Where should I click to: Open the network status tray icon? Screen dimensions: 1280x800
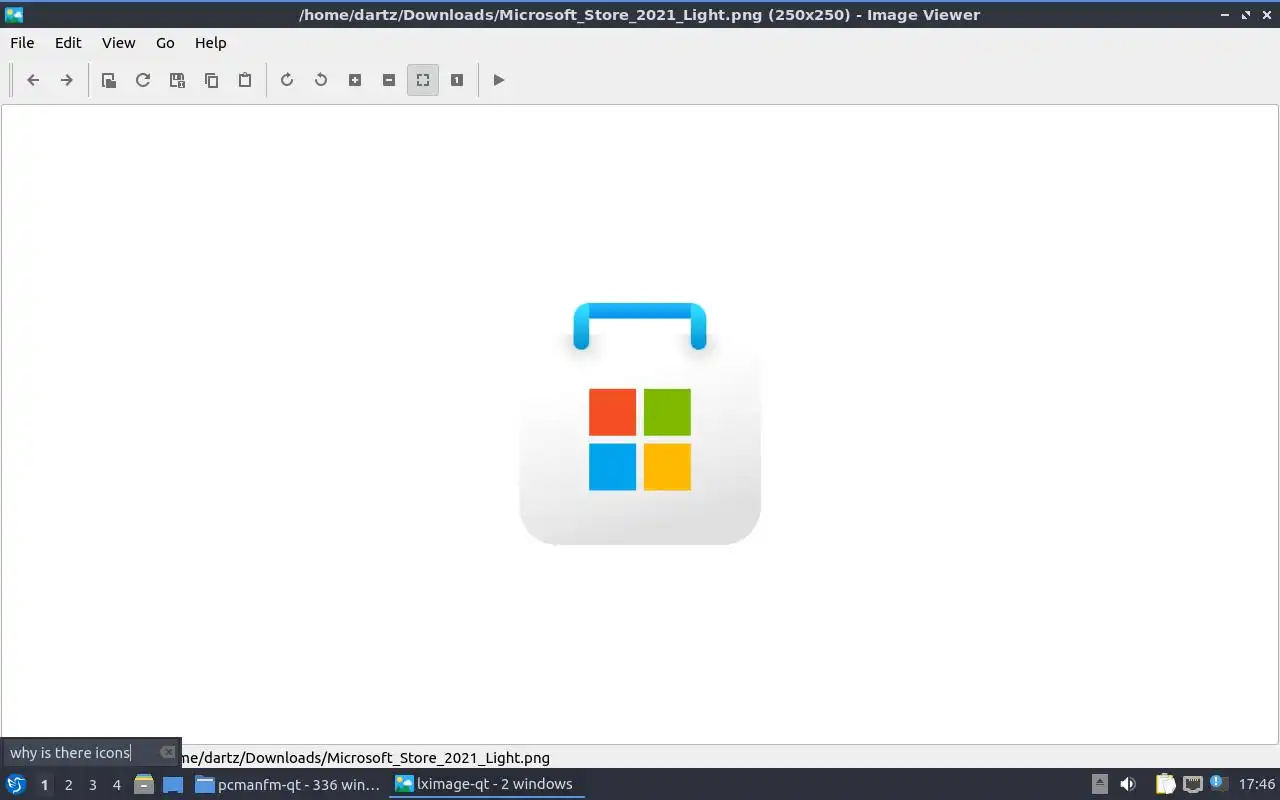tap(1192, 784)
